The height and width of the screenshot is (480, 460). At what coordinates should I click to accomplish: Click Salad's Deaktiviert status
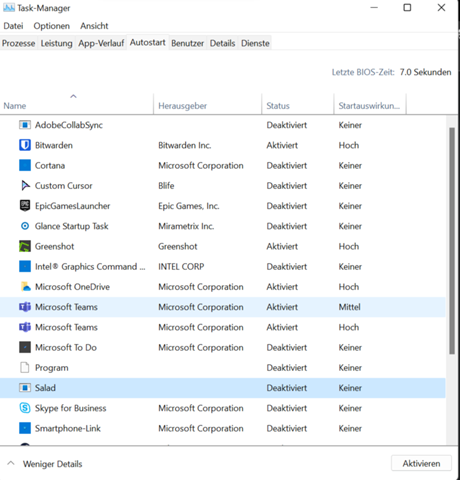pyautogui.click(x=286, y=388)
